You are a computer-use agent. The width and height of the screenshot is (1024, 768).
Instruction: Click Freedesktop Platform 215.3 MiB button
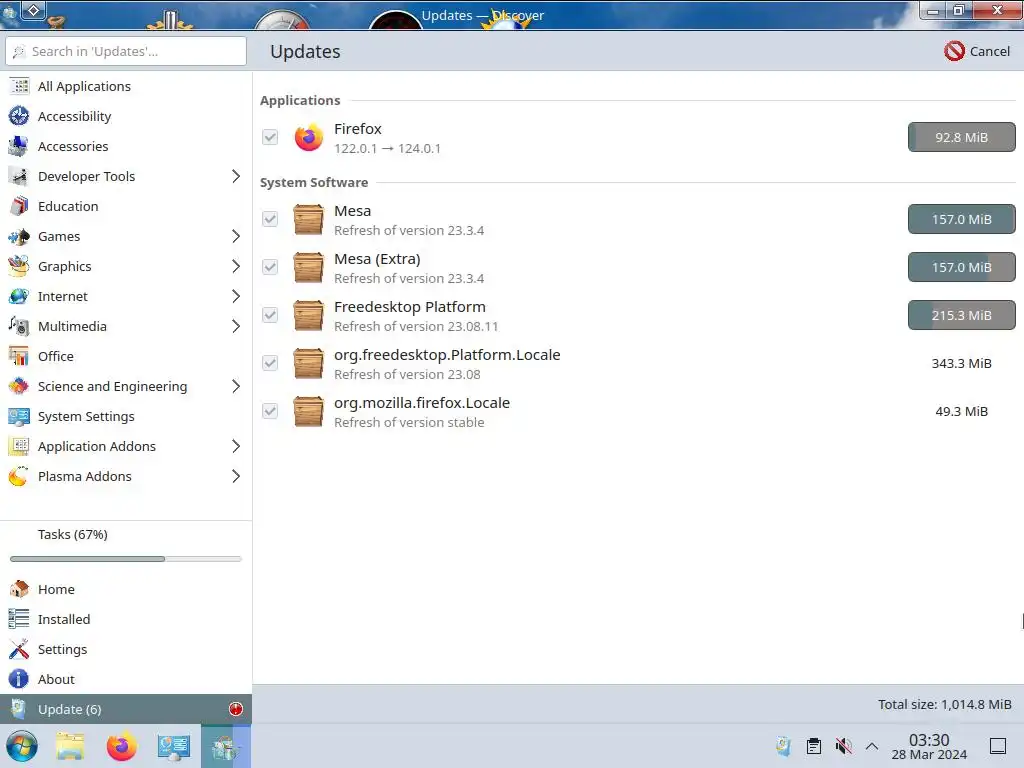pos(961,315)
